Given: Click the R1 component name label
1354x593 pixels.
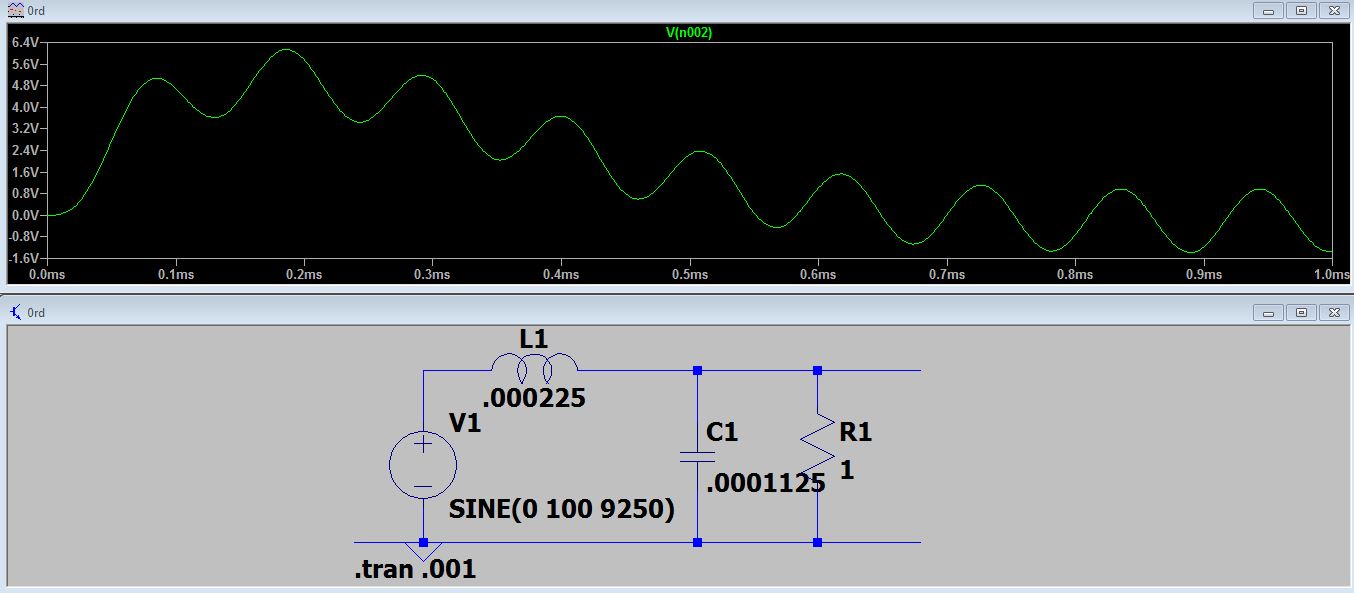Looking at the screenshot, I should [856, 432].
